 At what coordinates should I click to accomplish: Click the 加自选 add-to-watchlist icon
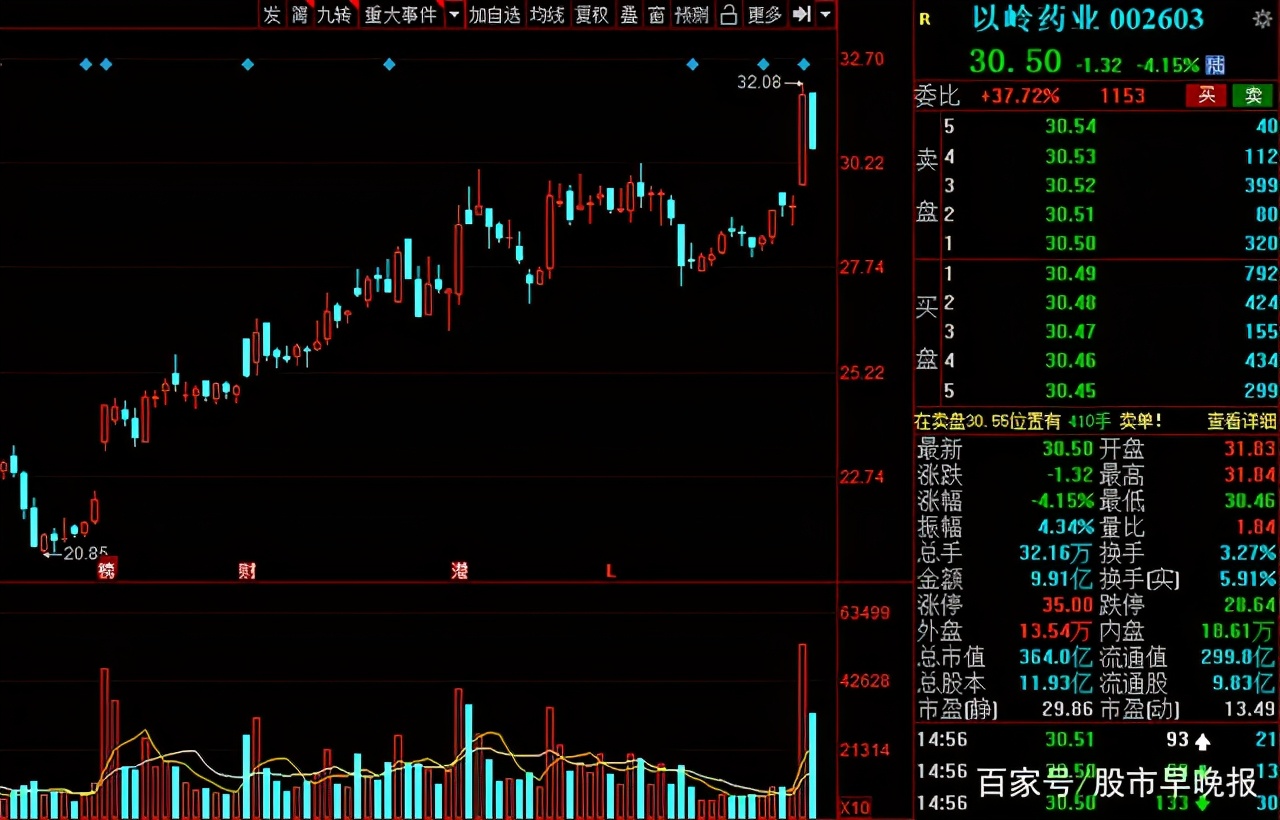pos(494,15)
